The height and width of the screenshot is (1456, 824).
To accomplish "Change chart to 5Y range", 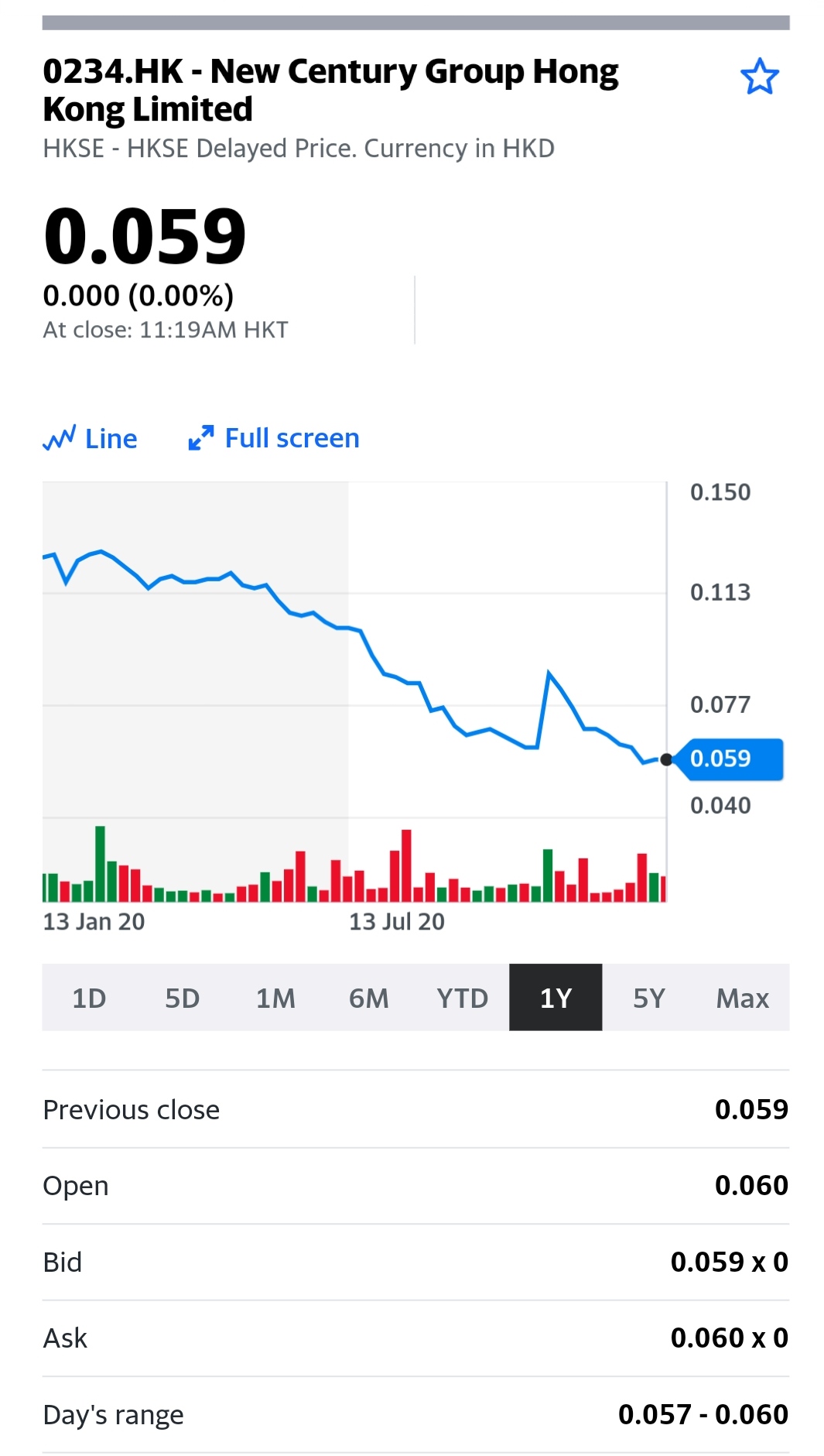I will pyautogui.click(x=648, y=998).
